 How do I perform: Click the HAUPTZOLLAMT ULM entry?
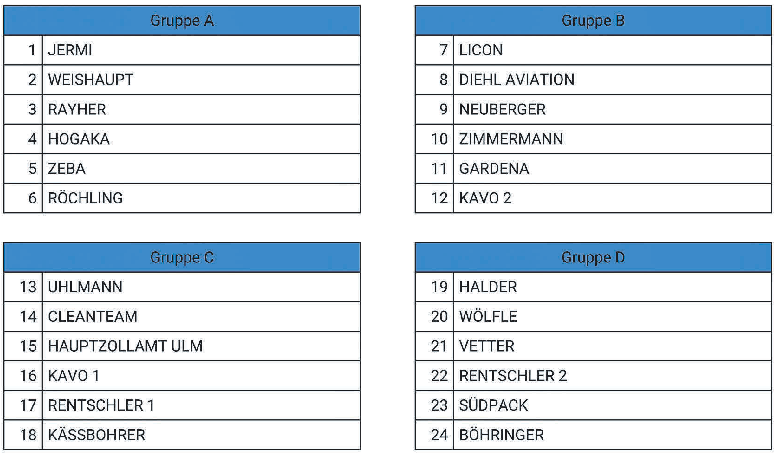pos(125,346)
